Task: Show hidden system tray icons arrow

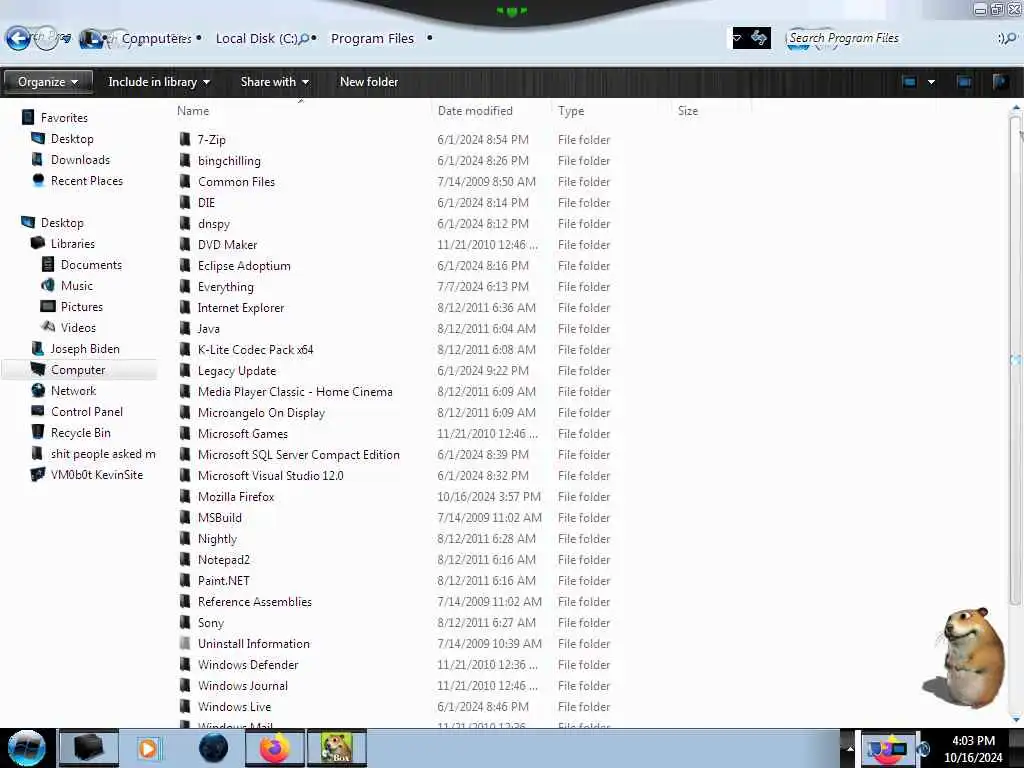Action: tap(850, 748)
